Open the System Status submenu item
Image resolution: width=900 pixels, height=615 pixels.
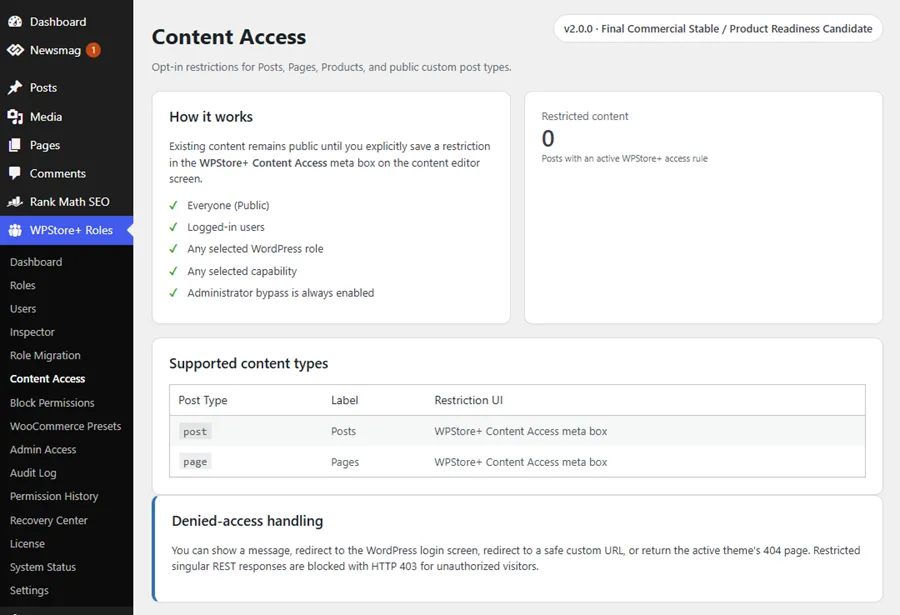click(42, 567)
